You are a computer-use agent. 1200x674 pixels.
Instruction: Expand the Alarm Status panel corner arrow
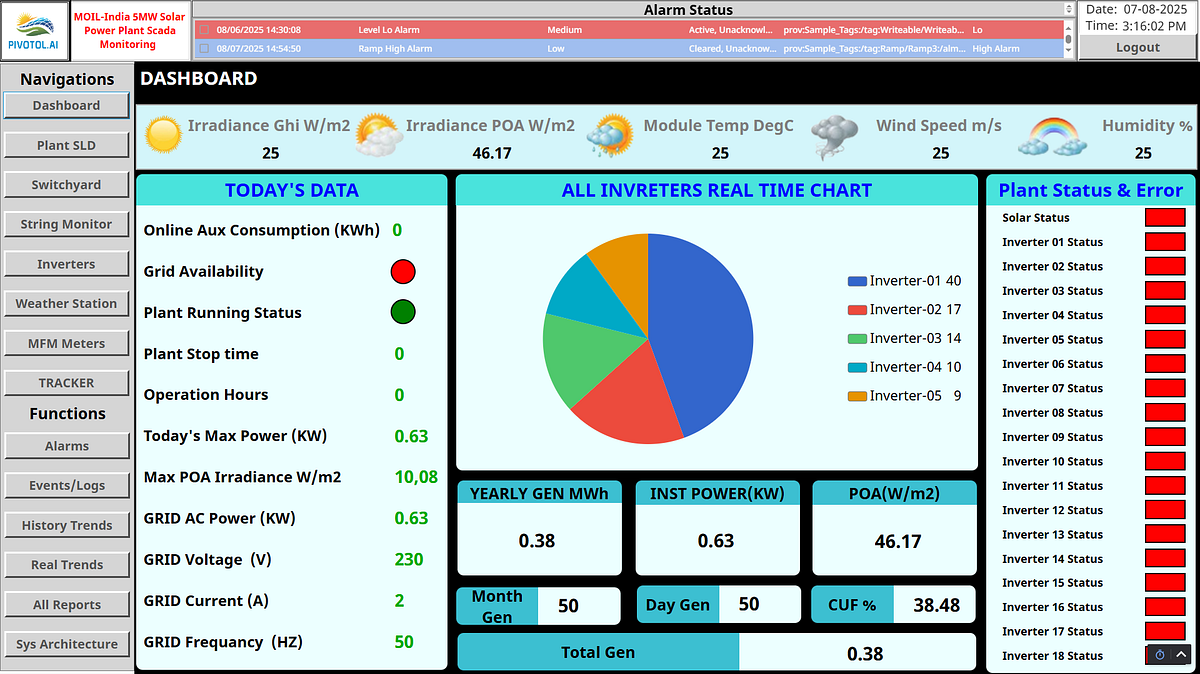tap(1068, 9)
